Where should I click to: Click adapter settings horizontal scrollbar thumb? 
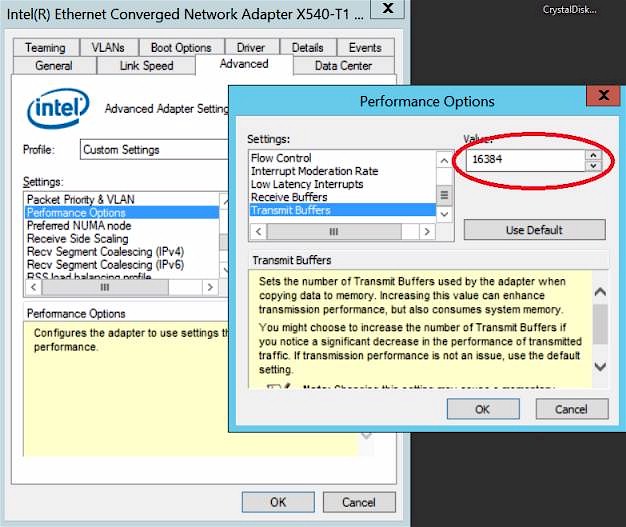(105, 287)
